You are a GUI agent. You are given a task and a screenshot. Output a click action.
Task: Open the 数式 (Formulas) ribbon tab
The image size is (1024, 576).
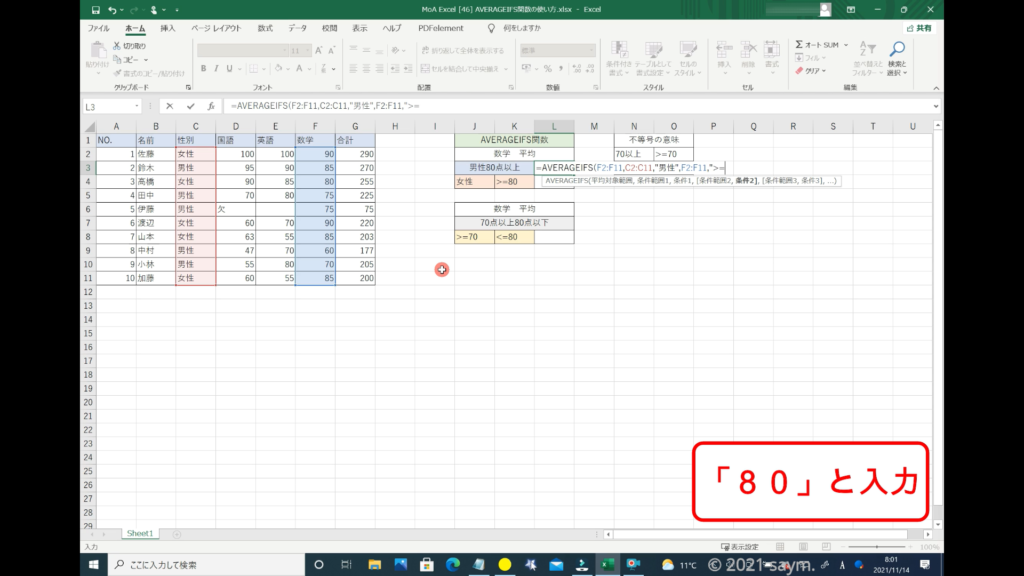click(x=264, y=28)
